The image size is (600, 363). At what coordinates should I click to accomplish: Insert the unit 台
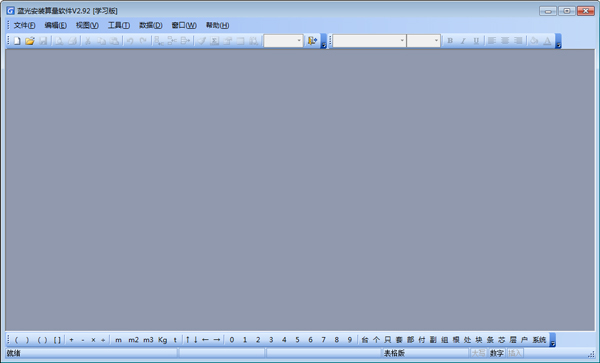(365, 340)
